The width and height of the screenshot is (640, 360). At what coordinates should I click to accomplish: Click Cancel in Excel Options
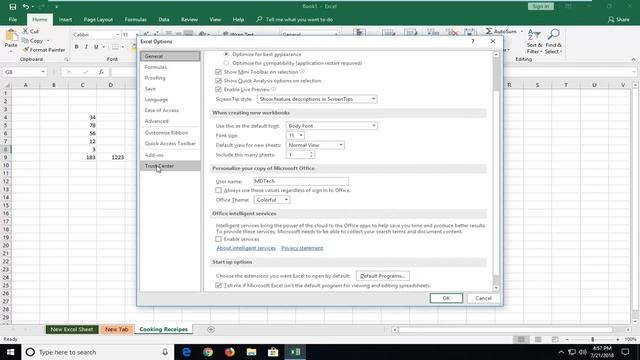click(x=483, y=298)
